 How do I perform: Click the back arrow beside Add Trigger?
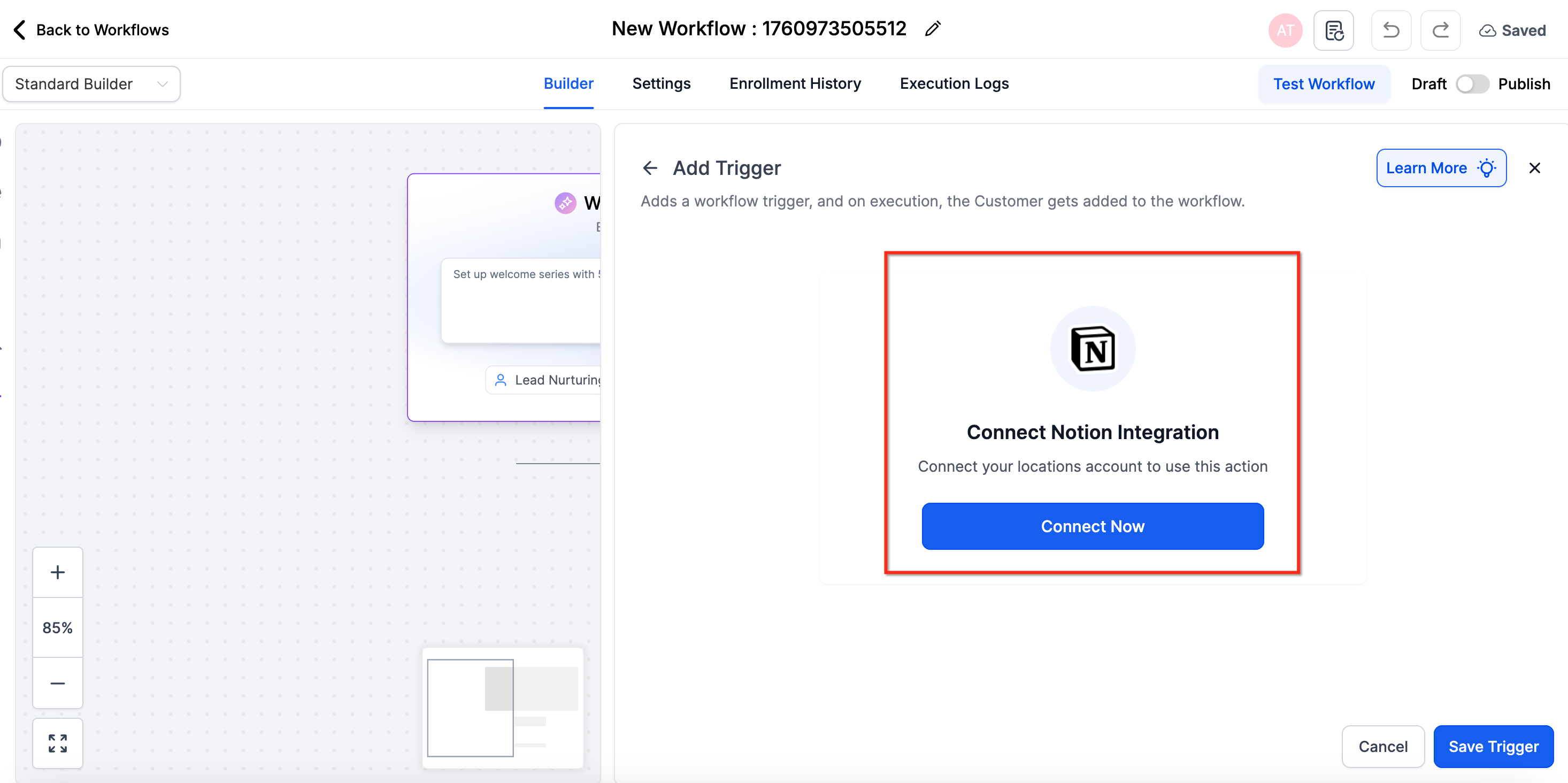tap(649, 168)
